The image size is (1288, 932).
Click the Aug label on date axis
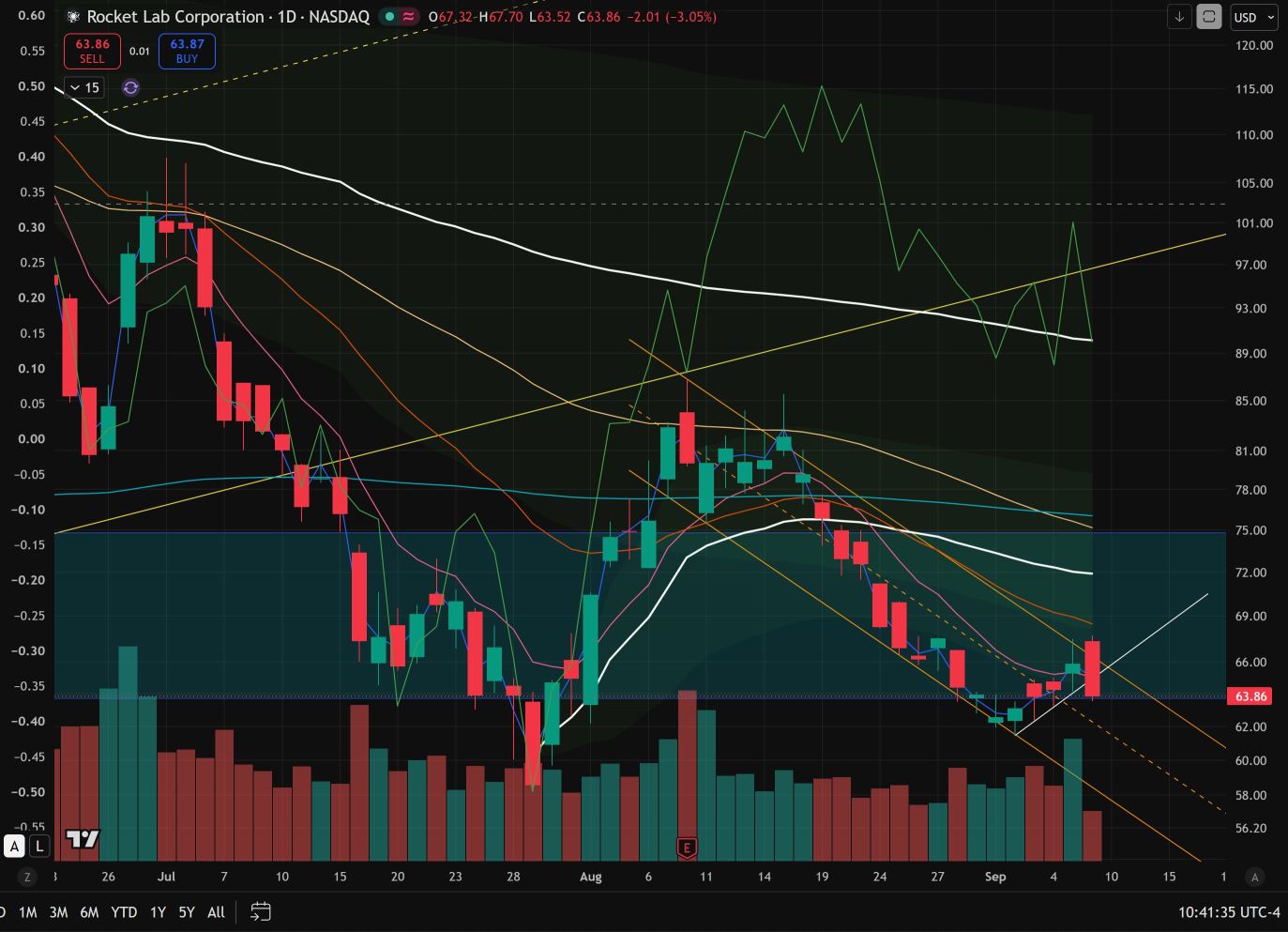coord(590,877)
